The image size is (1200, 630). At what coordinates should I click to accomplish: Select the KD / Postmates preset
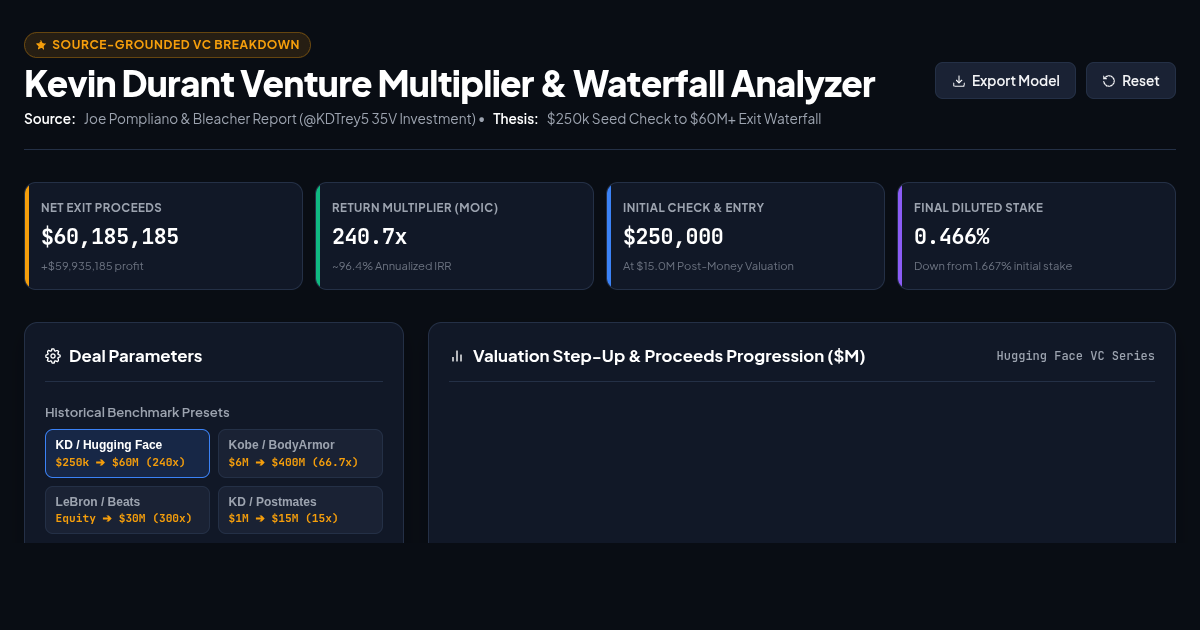point(300,510)
